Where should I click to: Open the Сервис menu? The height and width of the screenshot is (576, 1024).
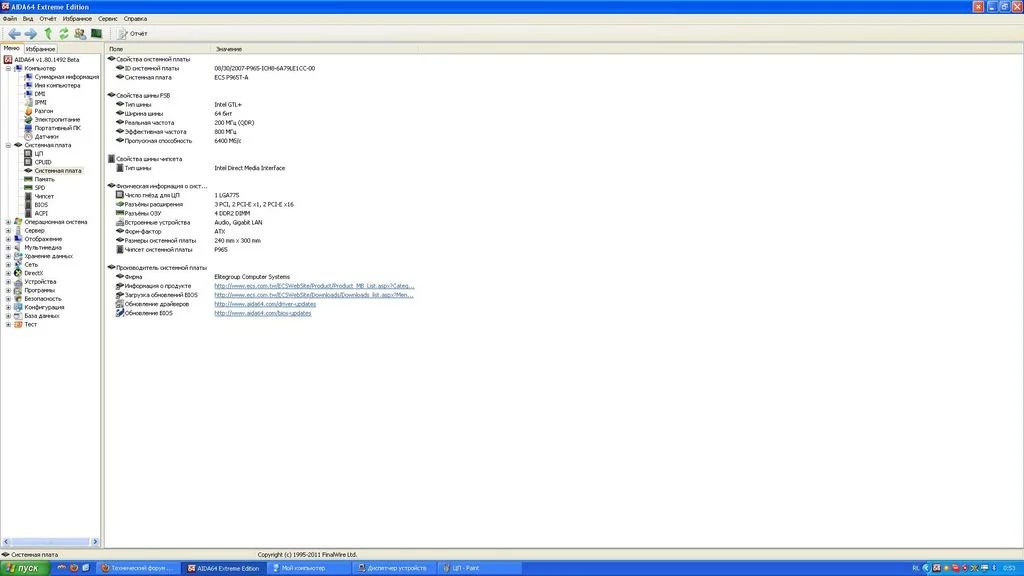[x=108, y=19]
